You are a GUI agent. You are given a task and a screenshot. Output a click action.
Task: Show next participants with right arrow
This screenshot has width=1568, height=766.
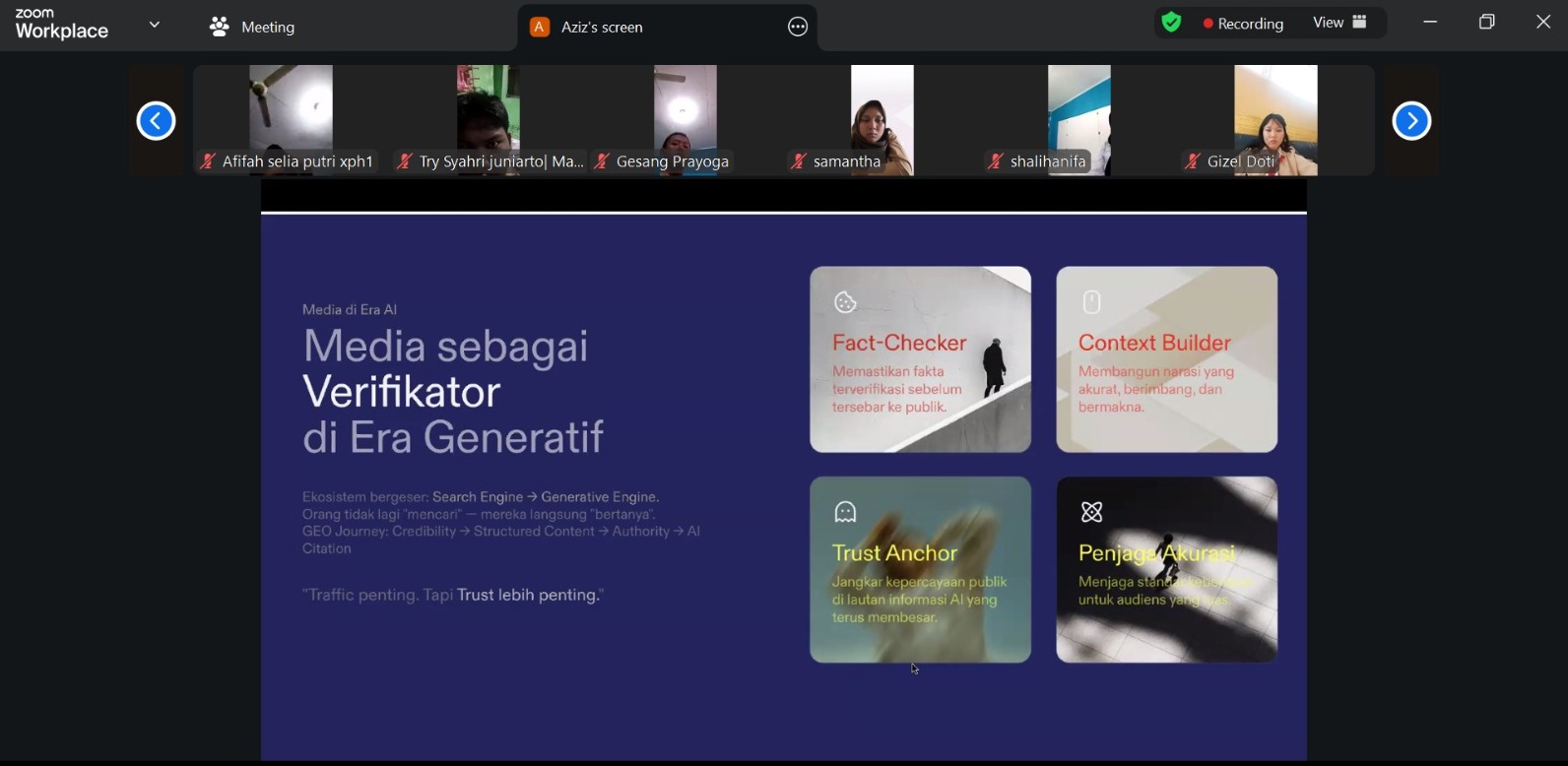(x=1411, y=121)
